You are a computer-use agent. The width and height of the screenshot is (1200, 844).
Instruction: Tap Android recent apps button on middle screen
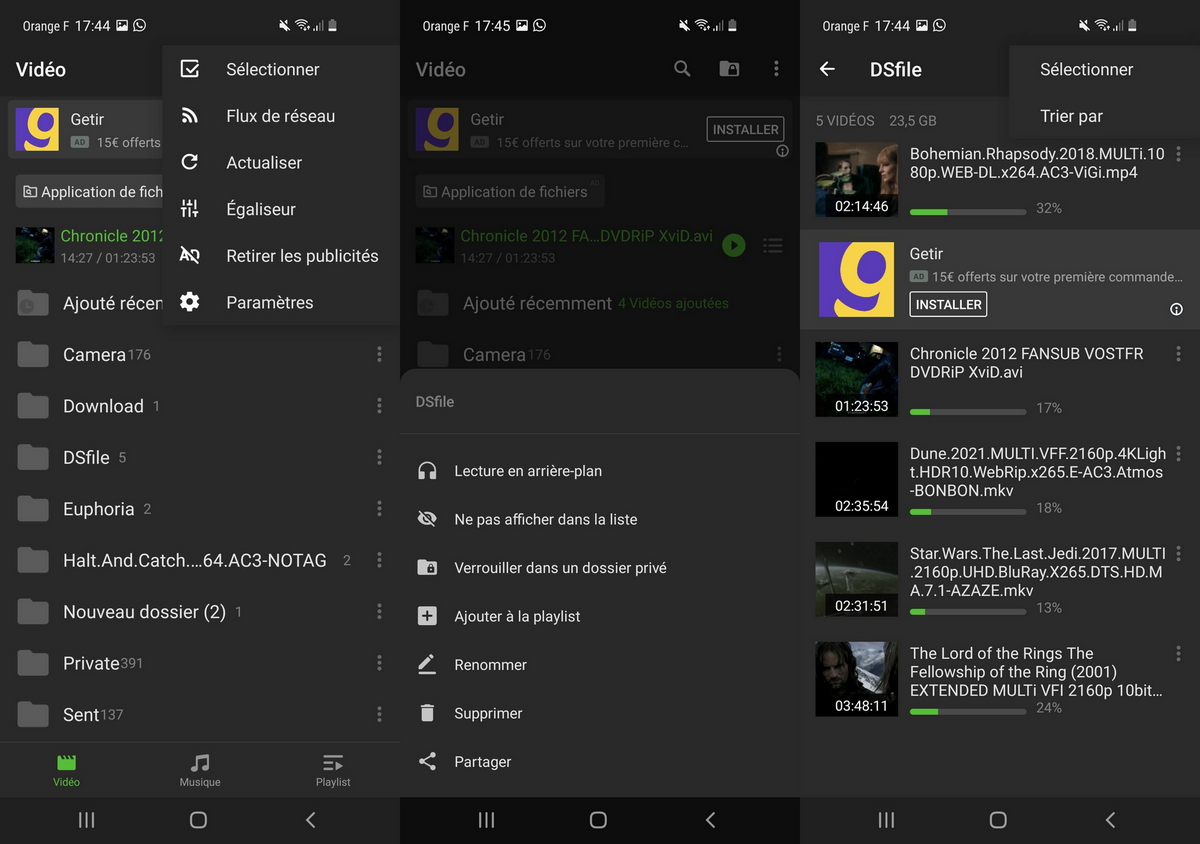(487, 820)
